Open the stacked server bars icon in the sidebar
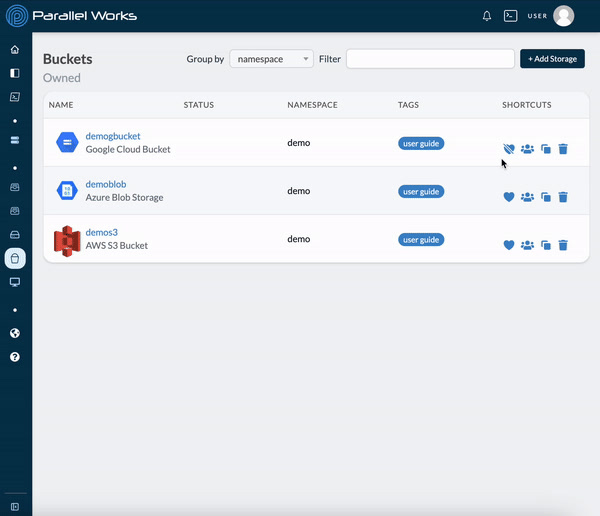The image size is (600, 516). coord(15,140)
